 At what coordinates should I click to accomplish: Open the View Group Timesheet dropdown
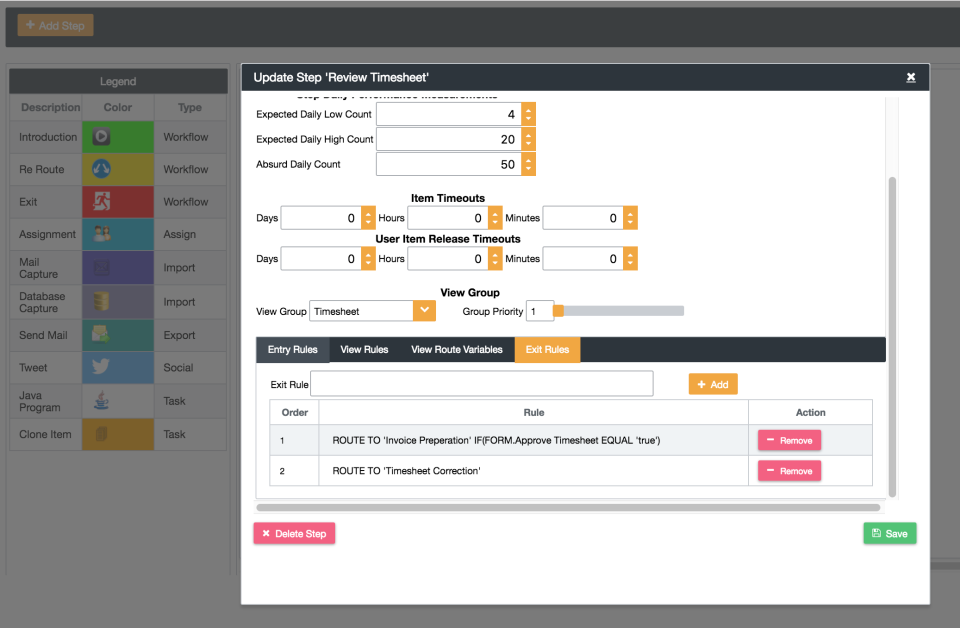click(424, 310)
